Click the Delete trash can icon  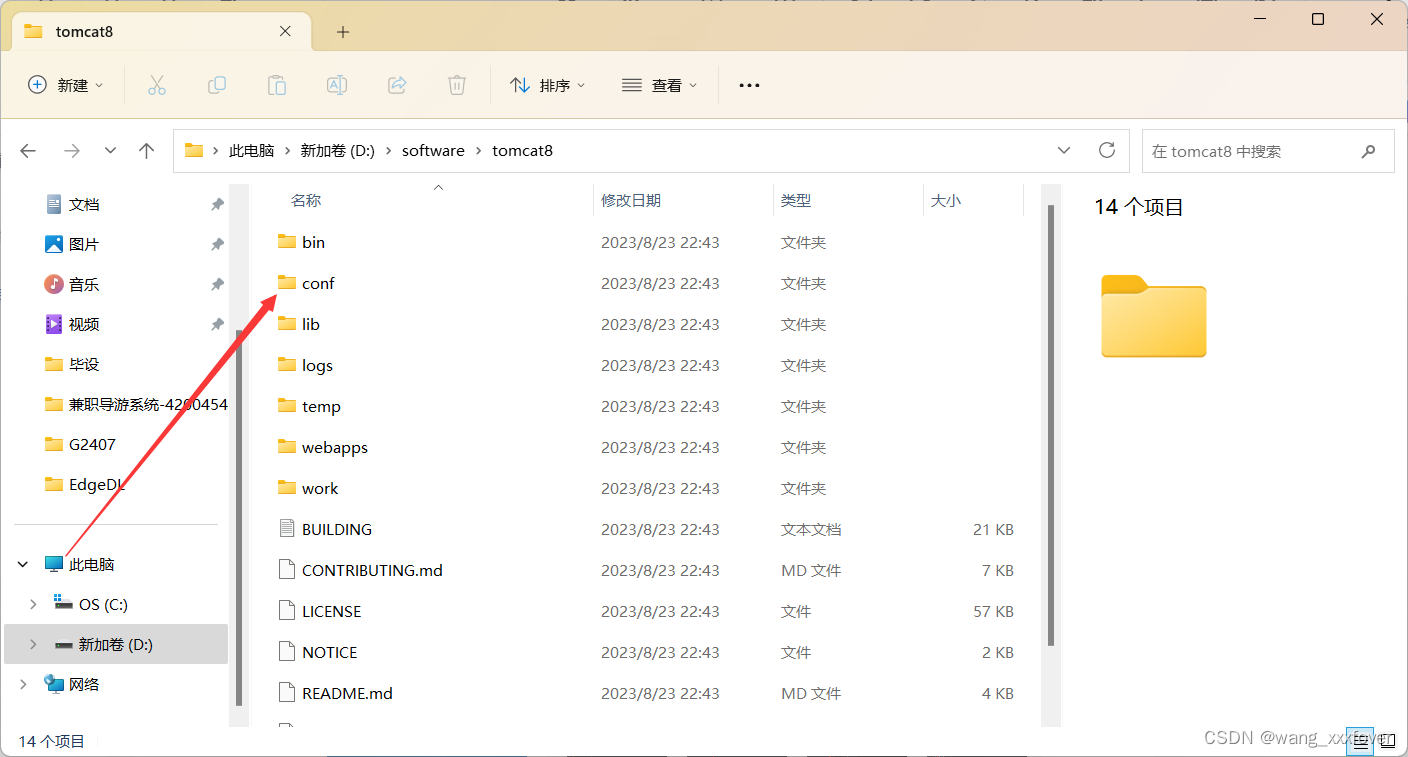click(457, 85)
